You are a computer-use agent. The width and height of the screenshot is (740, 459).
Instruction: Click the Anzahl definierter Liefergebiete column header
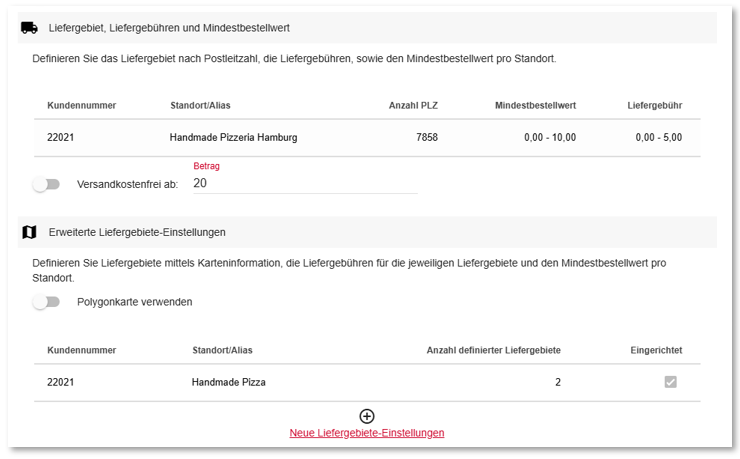click(x=494, y=351)
